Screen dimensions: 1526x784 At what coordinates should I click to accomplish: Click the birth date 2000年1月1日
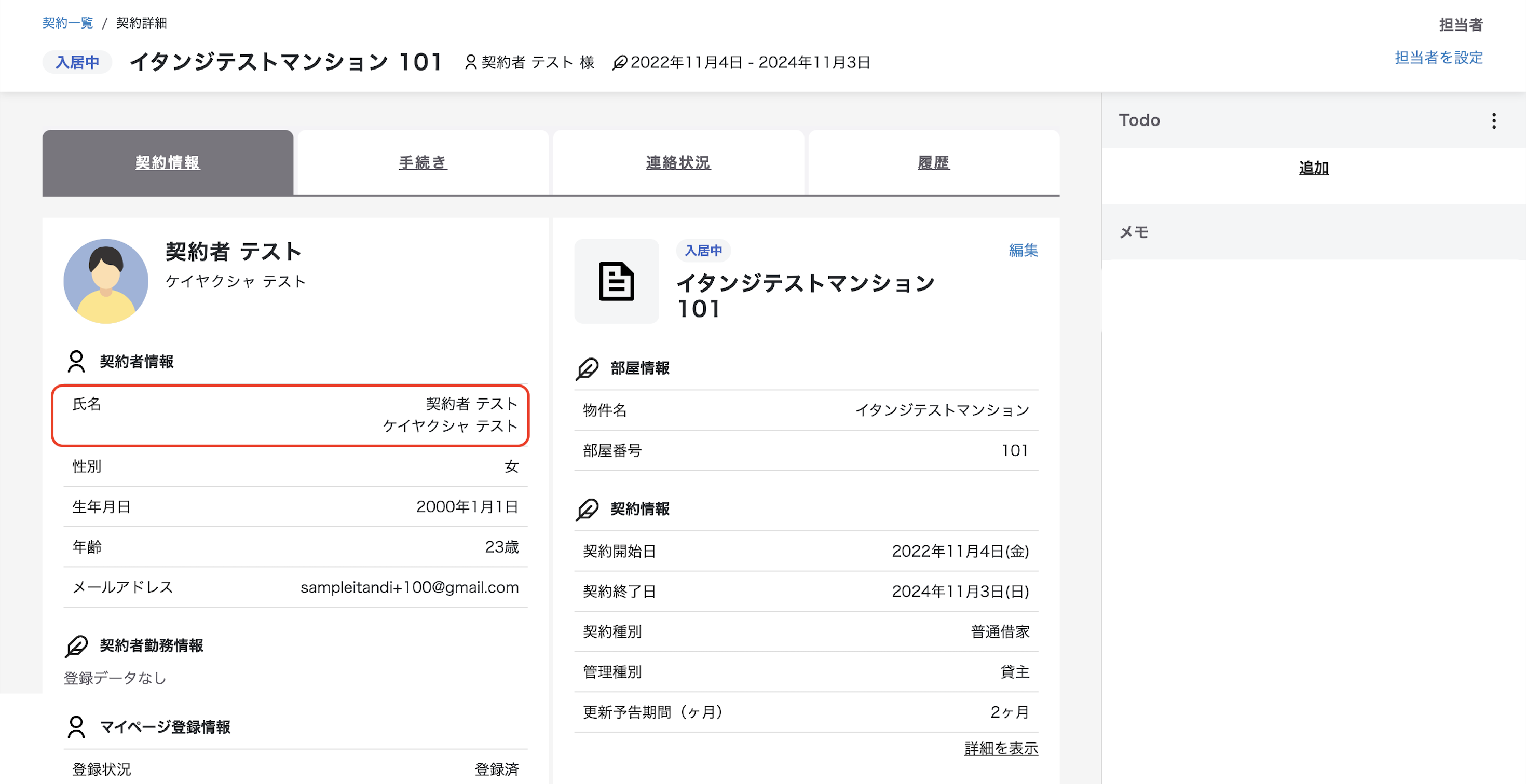click(x=467, y=507)
